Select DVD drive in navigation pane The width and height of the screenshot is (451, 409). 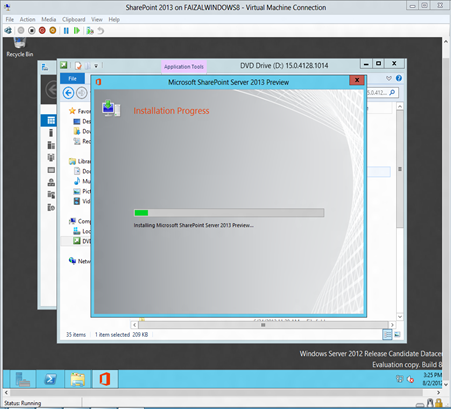(82, 241)
